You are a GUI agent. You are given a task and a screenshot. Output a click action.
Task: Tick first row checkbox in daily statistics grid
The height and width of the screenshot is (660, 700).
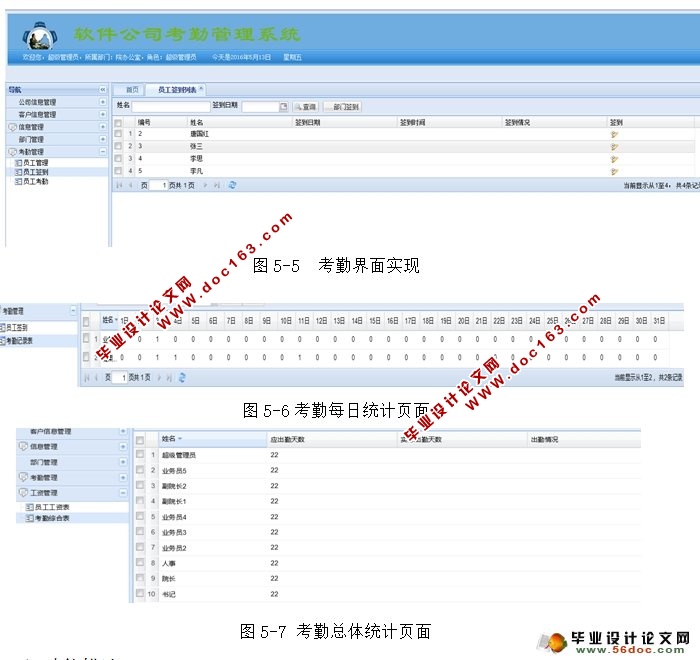coord(86,338)
